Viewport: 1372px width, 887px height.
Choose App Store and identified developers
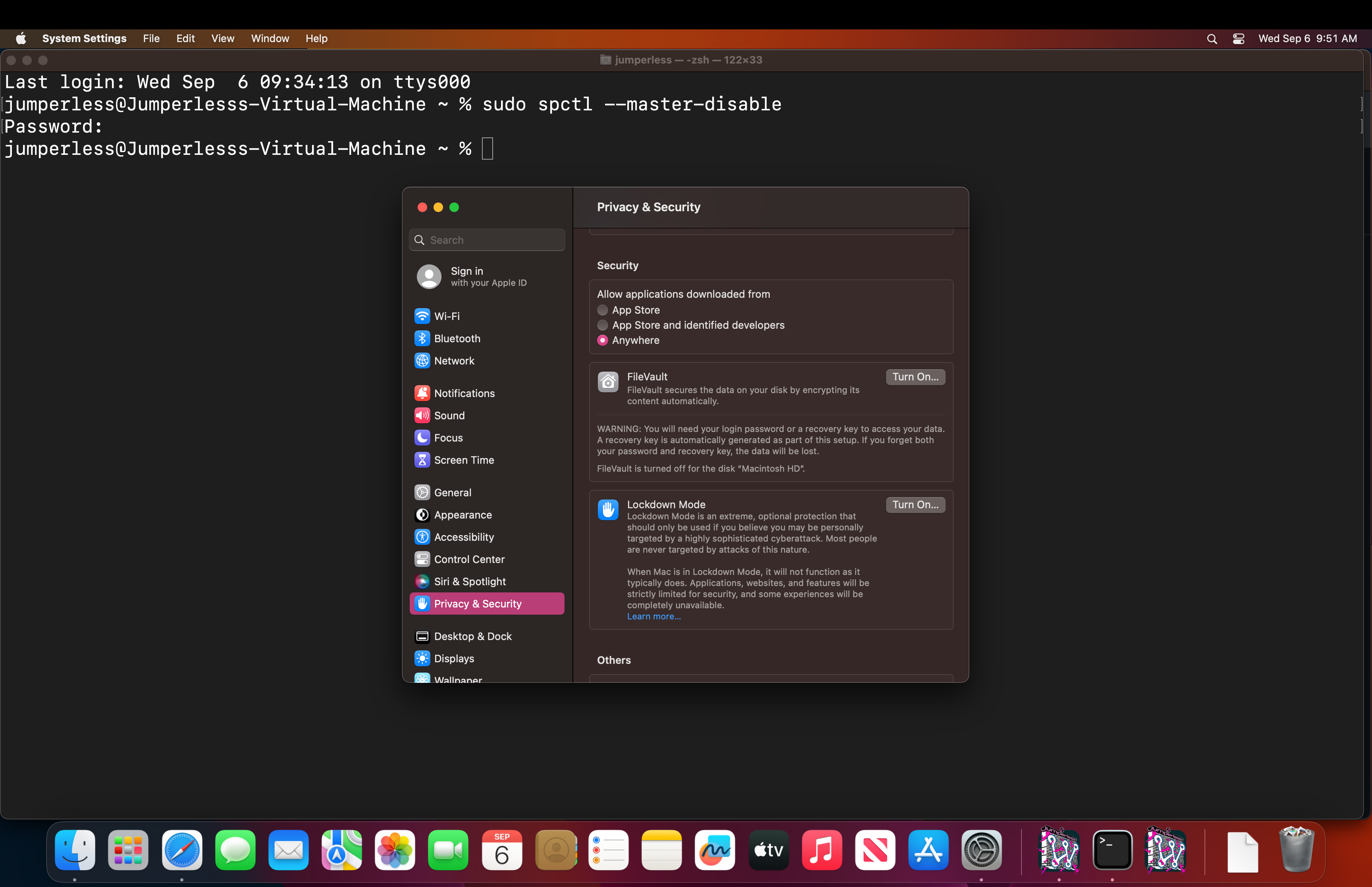603,326
